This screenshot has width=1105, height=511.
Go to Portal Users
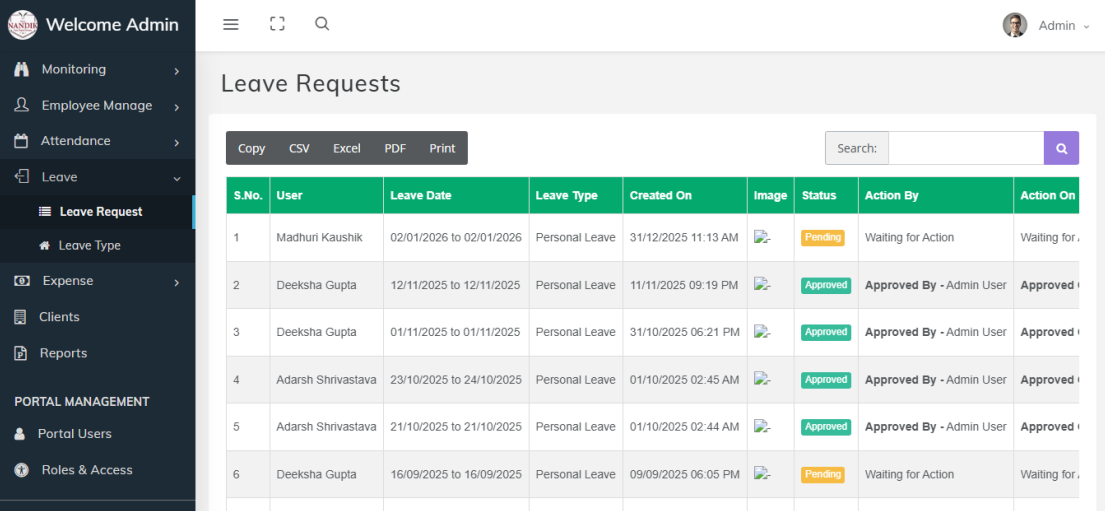click(97, 433)
